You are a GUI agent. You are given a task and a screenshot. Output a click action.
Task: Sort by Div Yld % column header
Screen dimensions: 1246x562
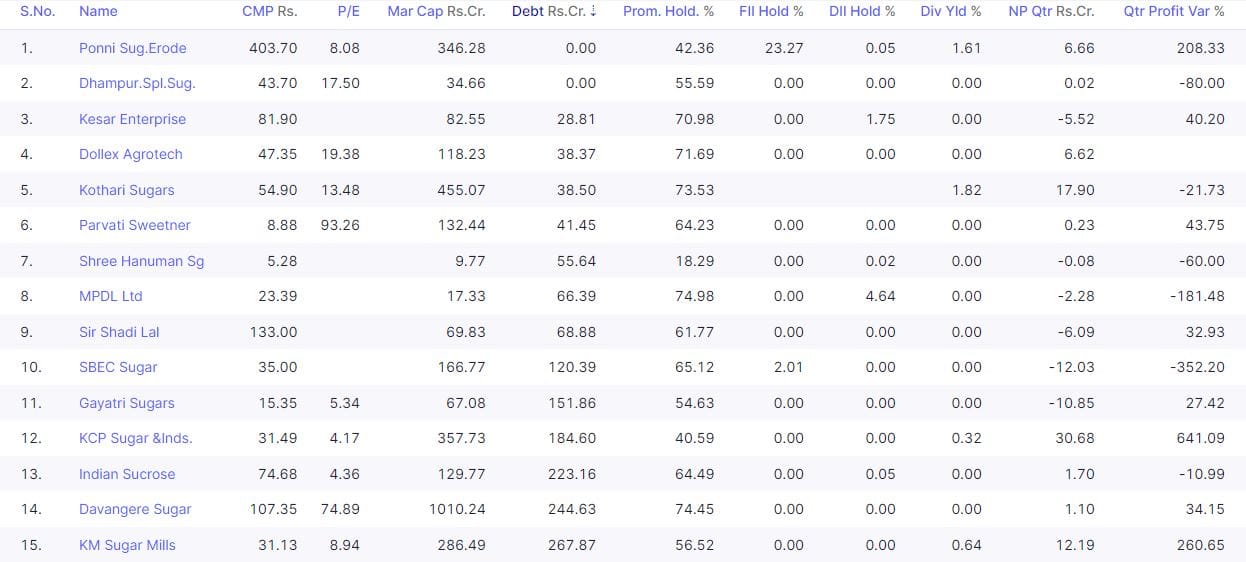pos(950,11)
